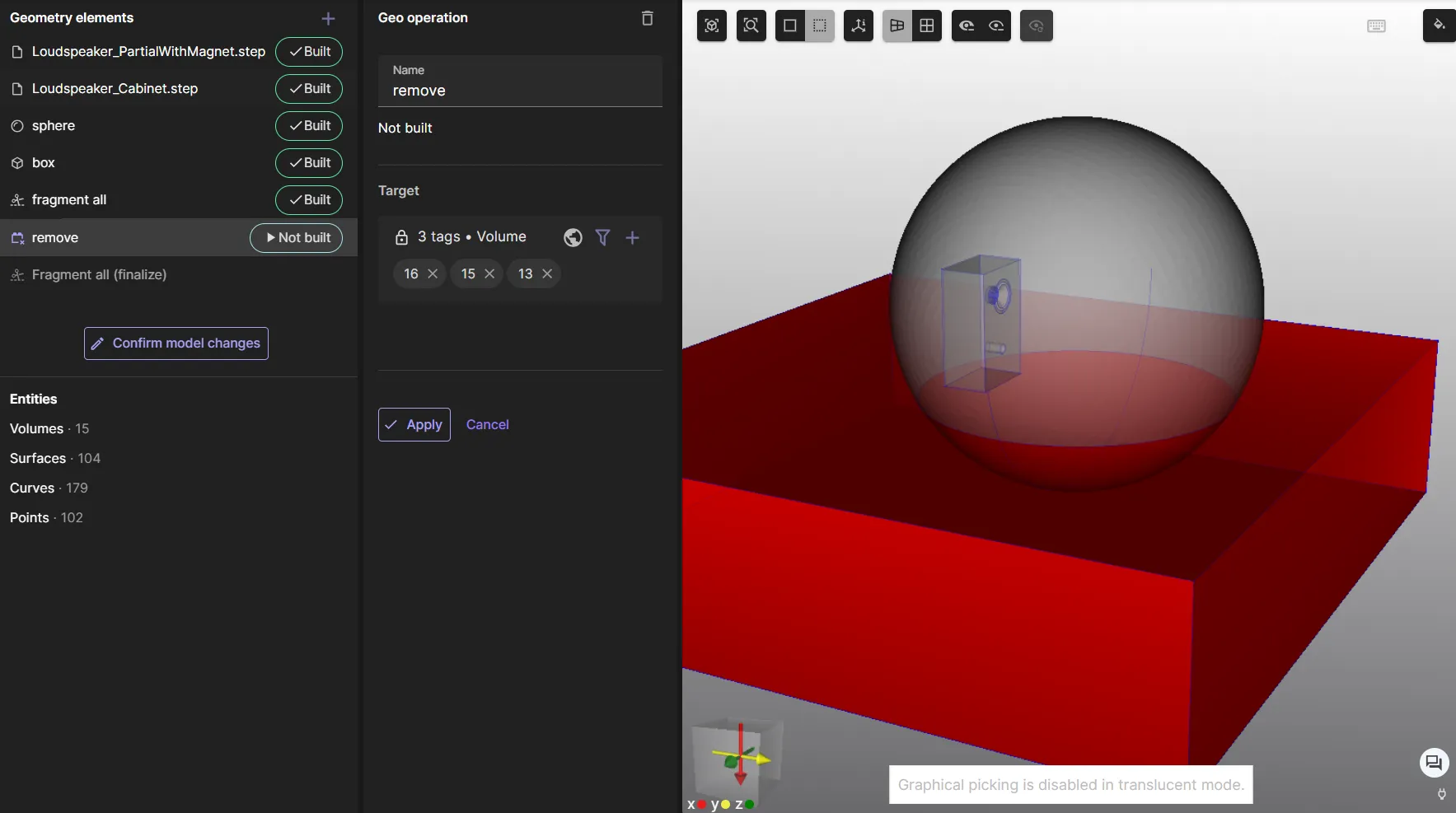1456x813 pixels.
Task: Remove tag 13 from target
Action: click(x=547, y=273)
